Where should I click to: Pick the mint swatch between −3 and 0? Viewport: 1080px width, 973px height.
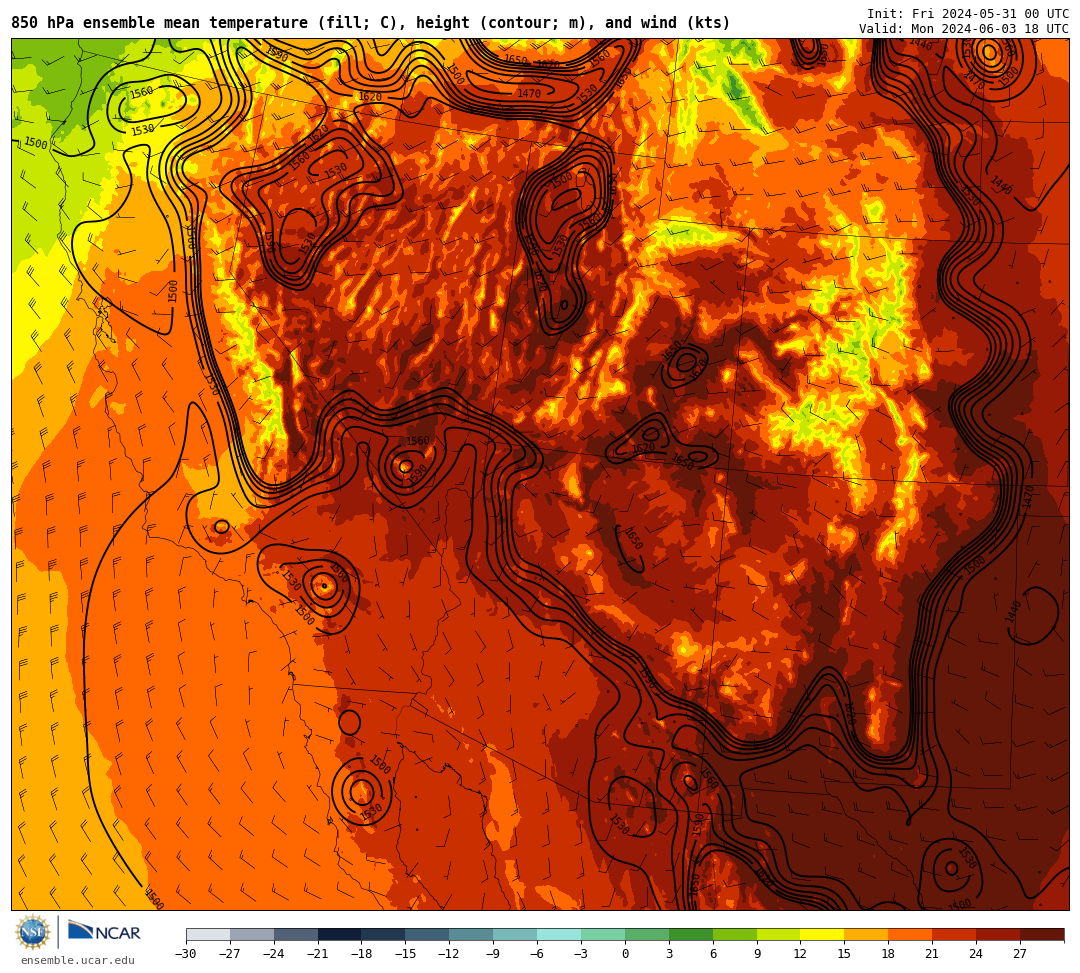click(603, 934)
